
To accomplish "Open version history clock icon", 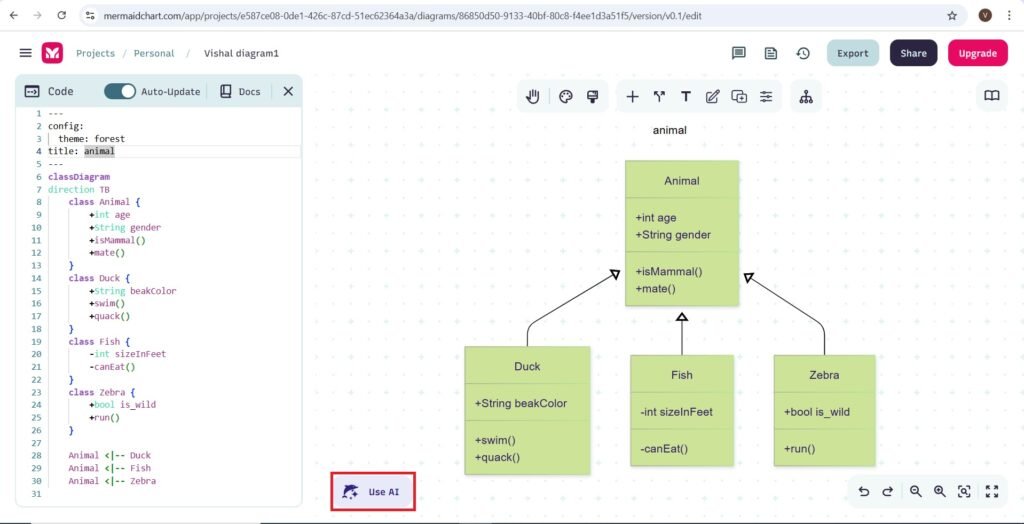I will (x=802, y=53).
